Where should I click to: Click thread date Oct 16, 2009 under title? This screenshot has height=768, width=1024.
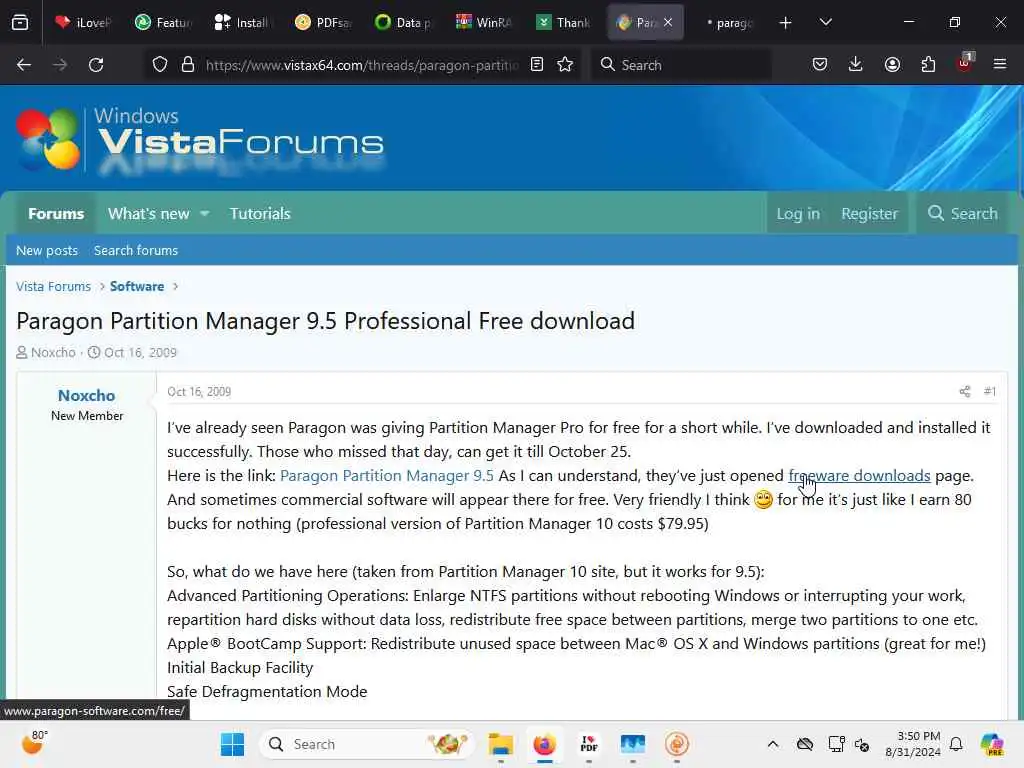[x=140, y=353]
